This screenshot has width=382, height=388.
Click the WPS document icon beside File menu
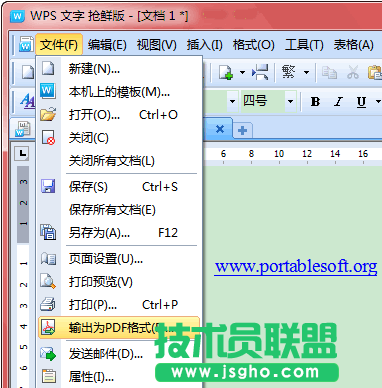(26, 44)
